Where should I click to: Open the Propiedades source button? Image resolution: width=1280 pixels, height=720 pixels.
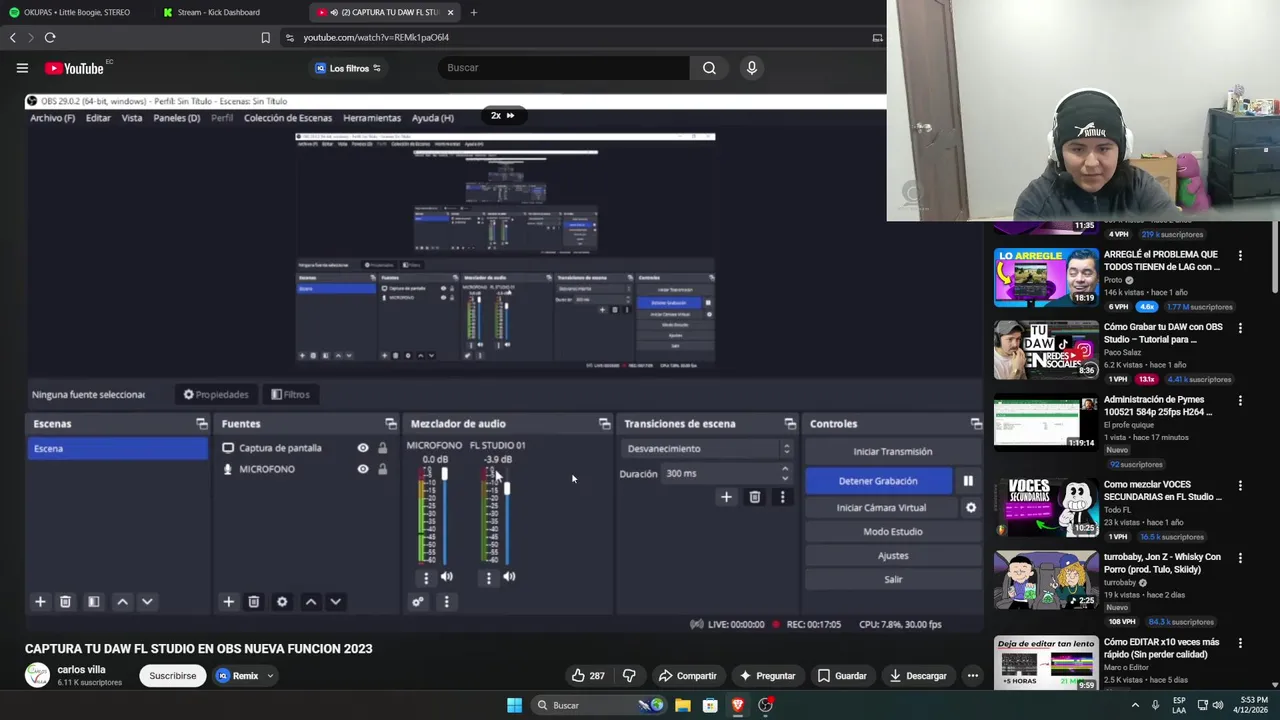point(215,394)
